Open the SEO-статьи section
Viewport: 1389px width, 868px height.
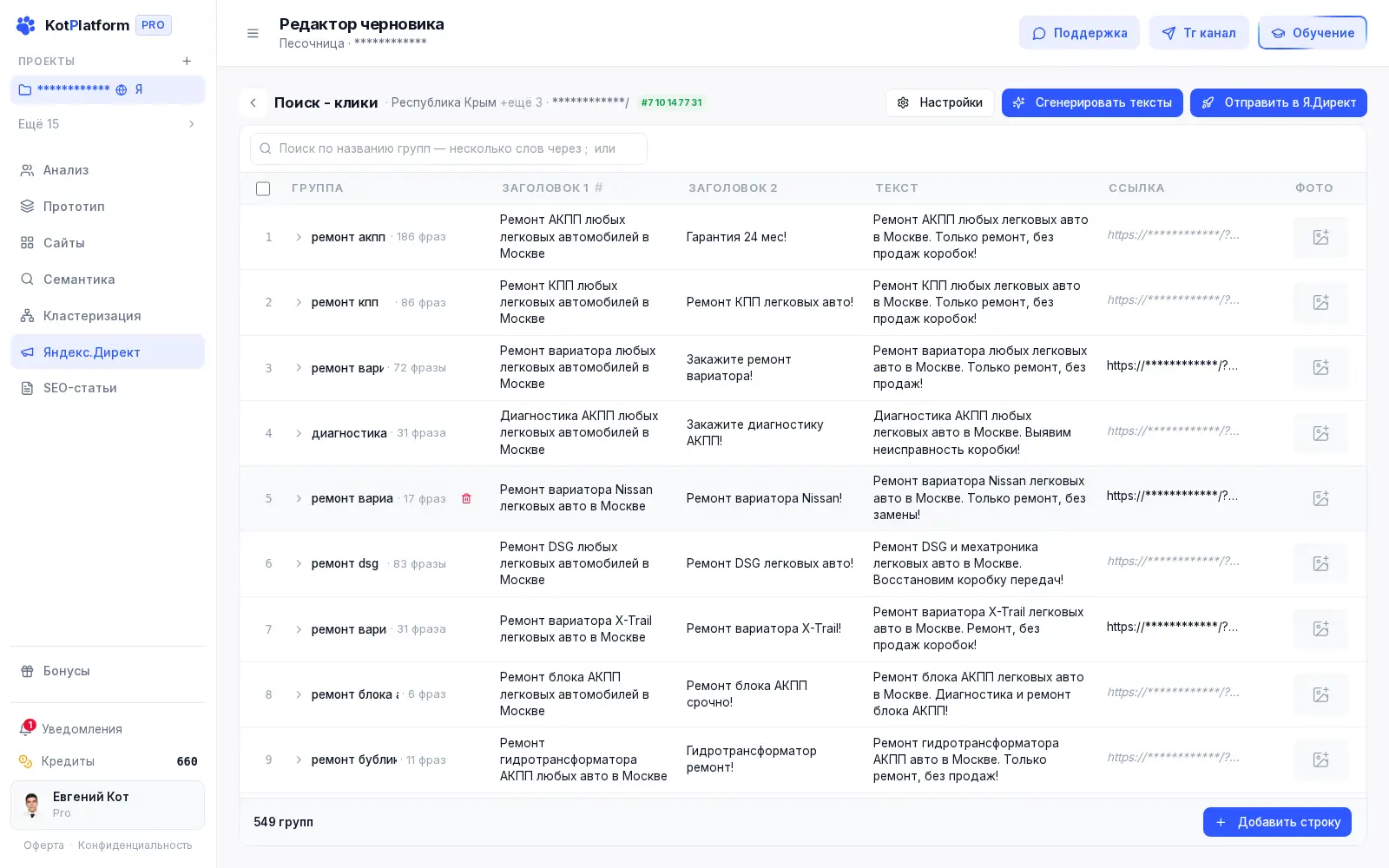pyautogui.click(x=108, y=388)
